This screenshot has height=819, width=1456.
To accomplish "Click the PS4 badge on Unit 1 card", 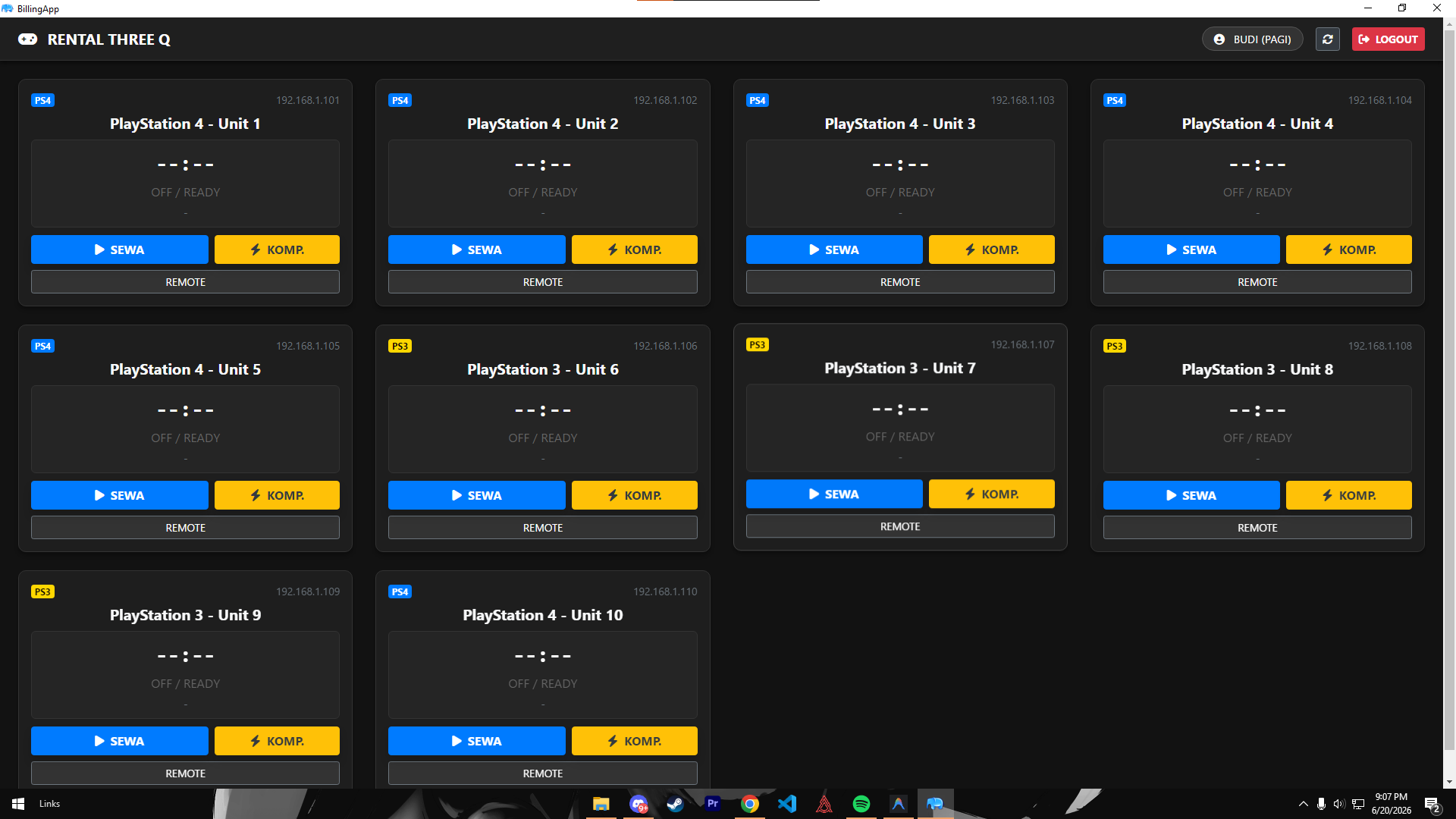I will point(42,100).
